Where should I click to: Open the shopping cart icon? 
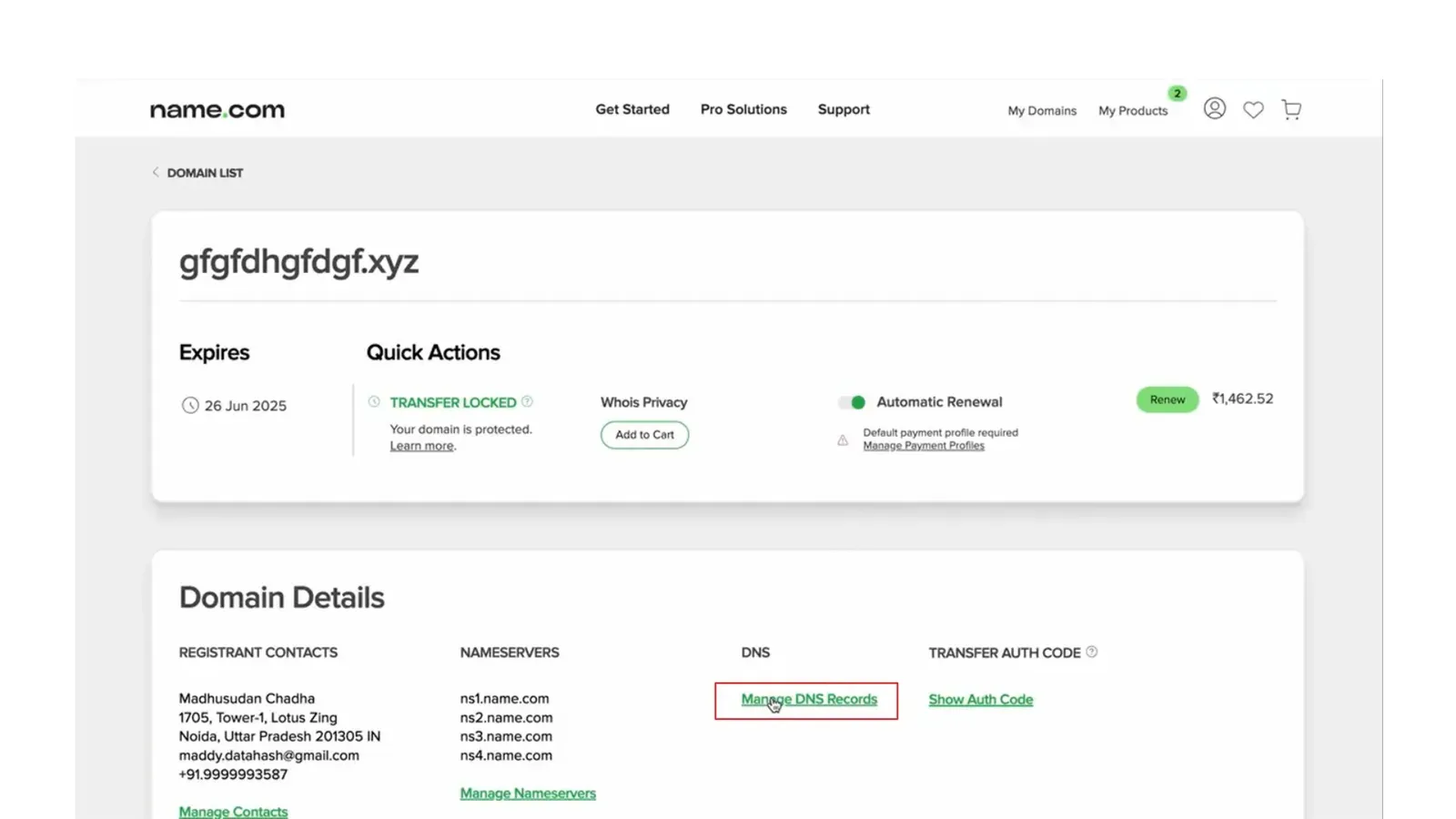click(x=1291, y=110)
